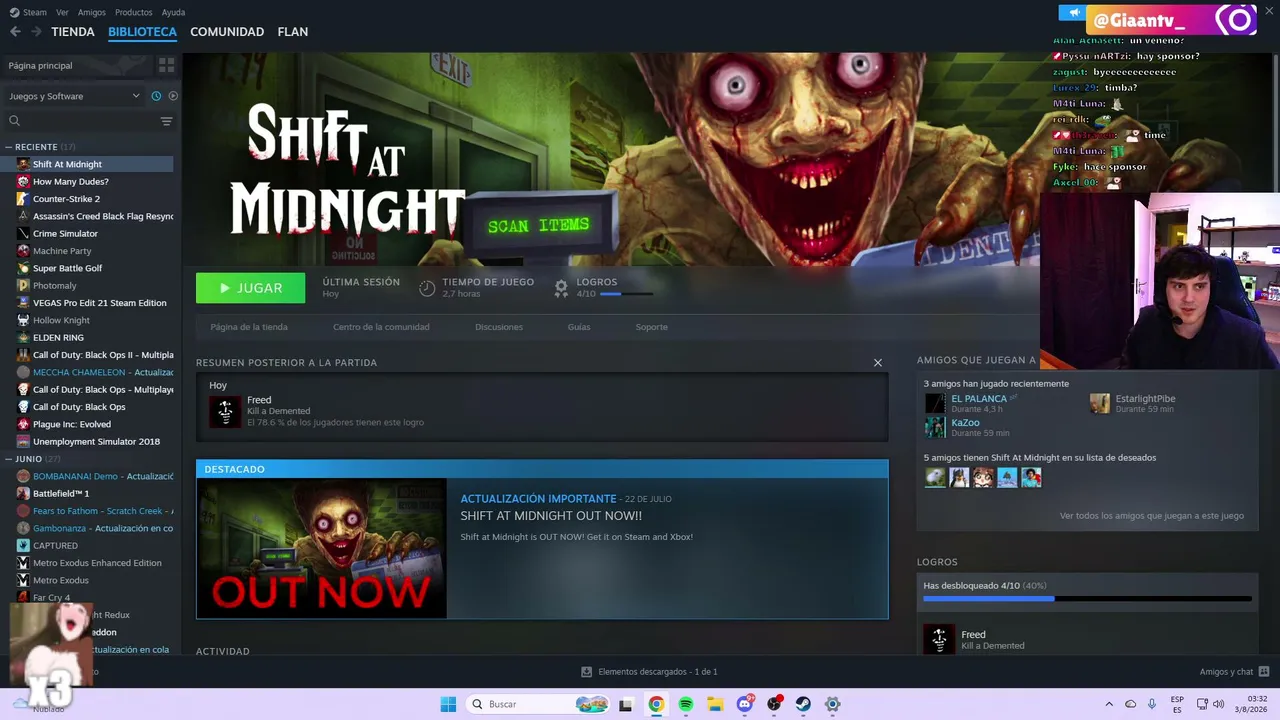1280x720 pixels.
Task: Click the library search magnifier icon
Action: pos(14,121)
